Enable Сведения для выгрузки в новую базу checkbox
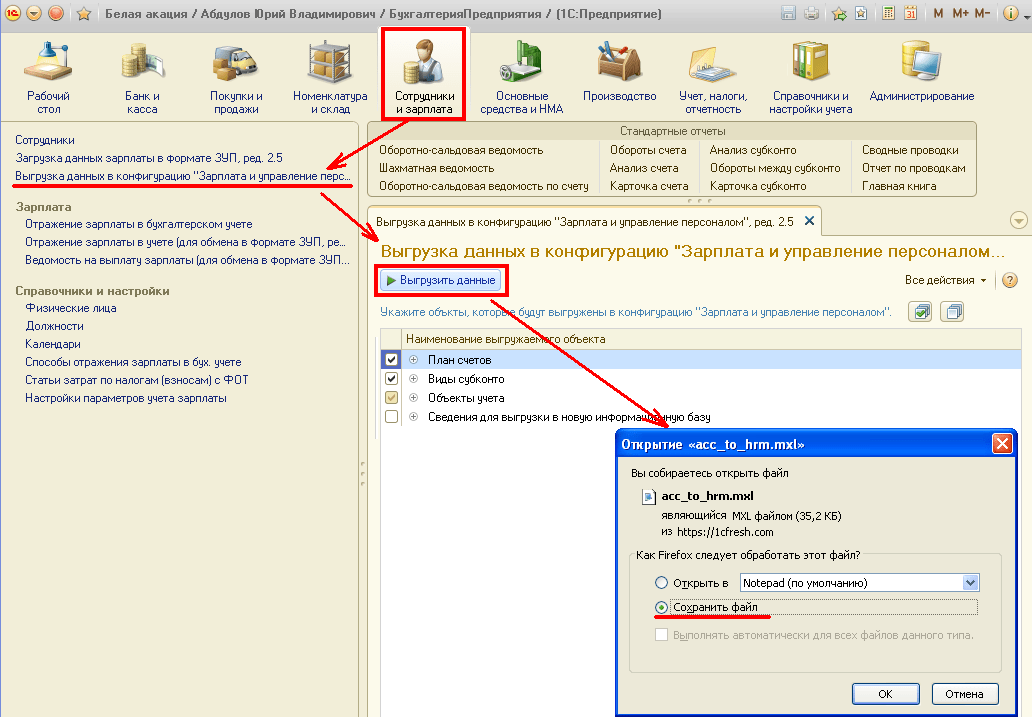Image resolution: width=1032 pixels, height=717 pixels. coord(392,417)
